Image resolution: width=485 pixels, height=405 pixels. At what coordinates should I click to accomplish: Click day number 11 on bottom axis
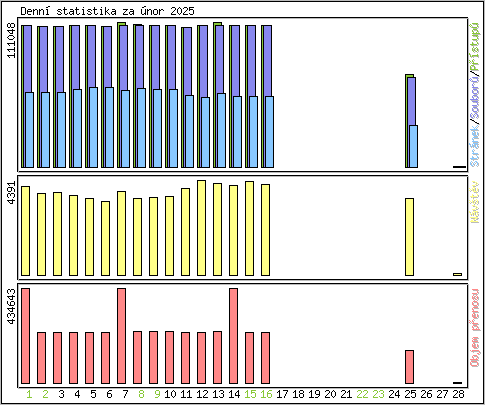(x=186, y=394)
